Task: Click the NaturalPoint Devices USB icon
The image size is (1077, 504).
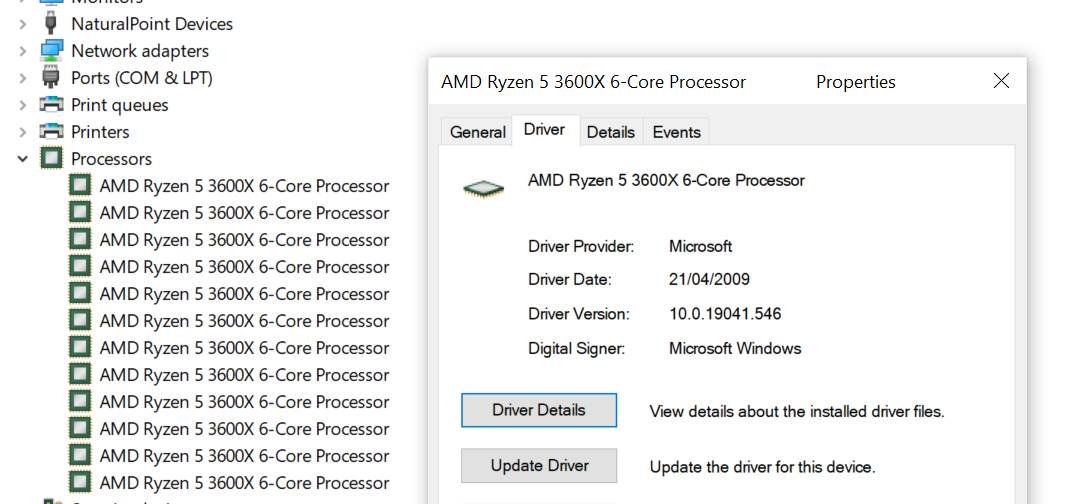Action: (51, 23)
